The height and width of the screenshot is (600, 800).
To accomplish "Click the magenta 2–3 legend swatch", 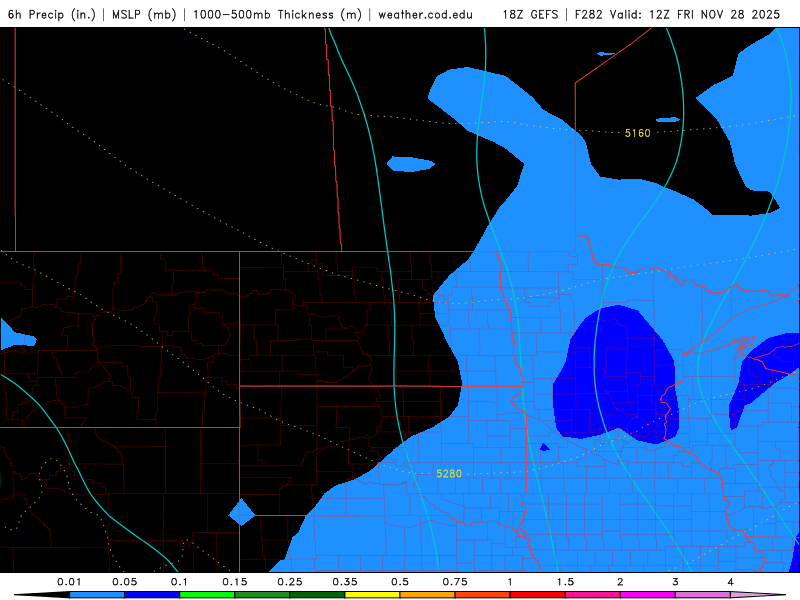I will (648, 595).
